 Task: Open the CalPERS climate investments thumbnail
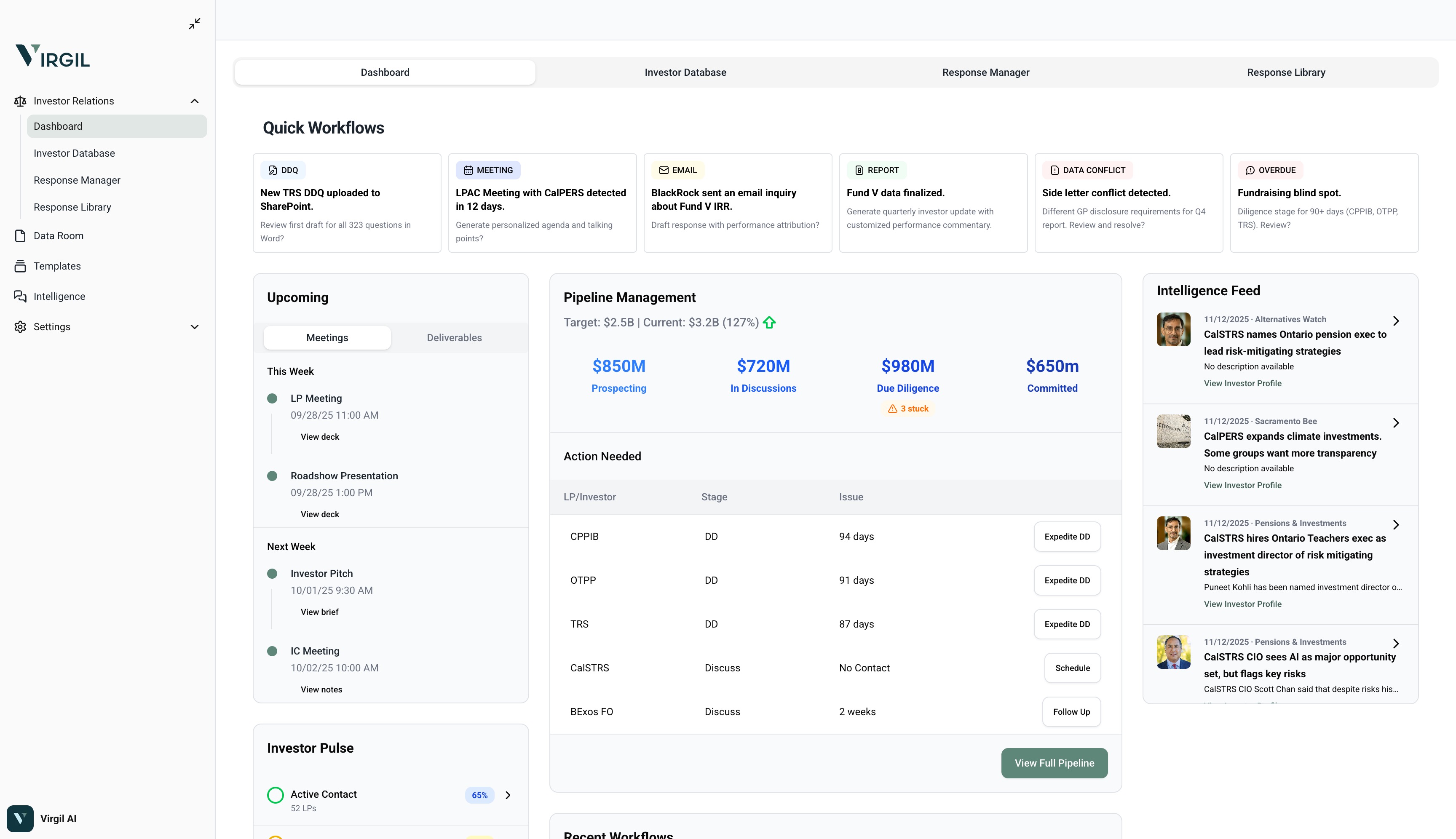pos(1174,432)
